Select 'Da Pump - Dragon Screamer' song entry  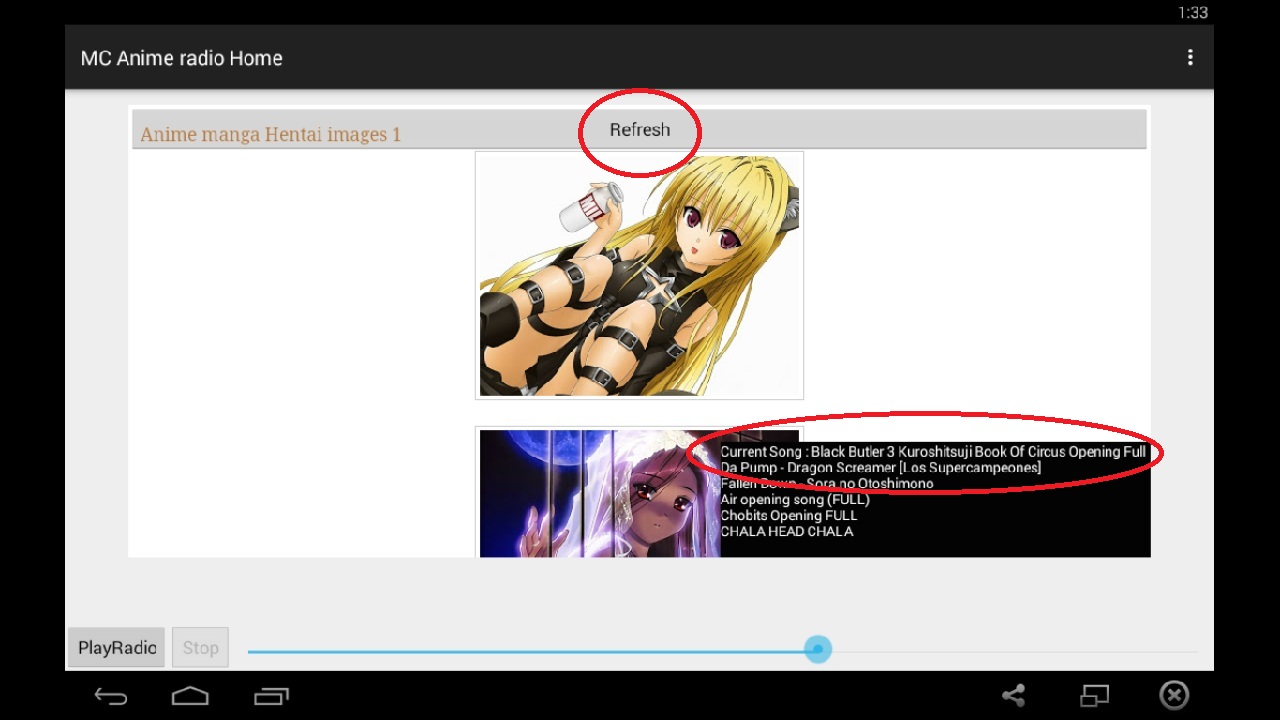[880, 468]
